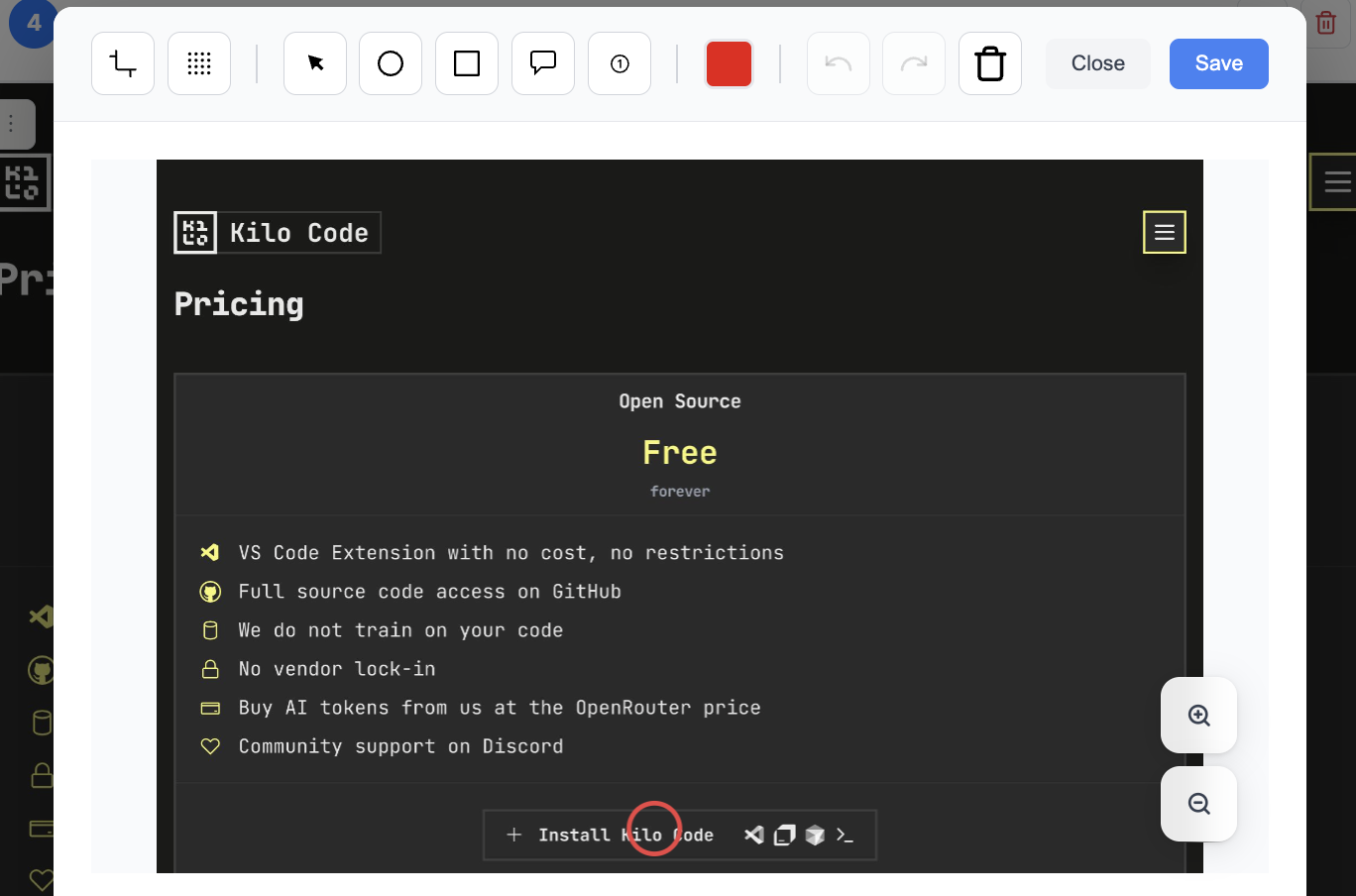This screenshot has width=1356, height=896.
Task: Open the Kilo Code hamburger menu
Action: (x=1164, y=231)
